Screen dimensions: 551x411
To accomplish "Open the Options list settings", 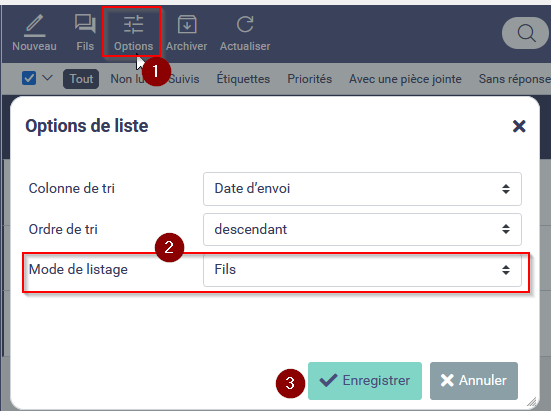I will pyautogui.click(x=133, y=33).
